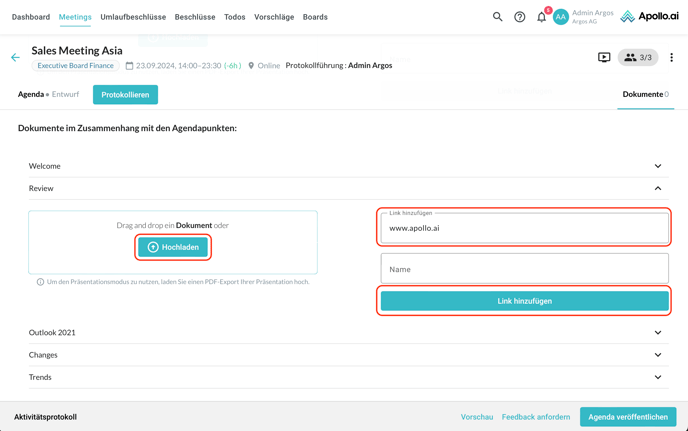Open the Feedback anfordern link

tap(536, 417)
